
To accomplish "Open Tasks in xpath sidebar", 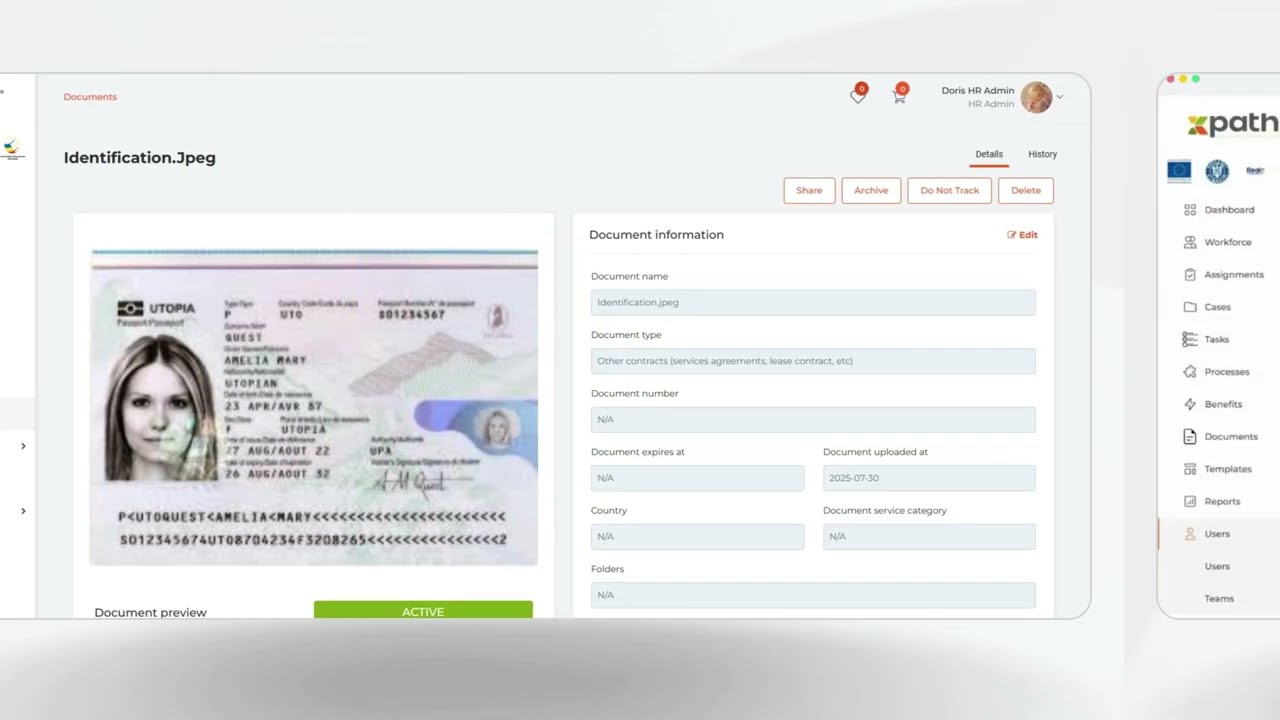I will coord(1217,339).
